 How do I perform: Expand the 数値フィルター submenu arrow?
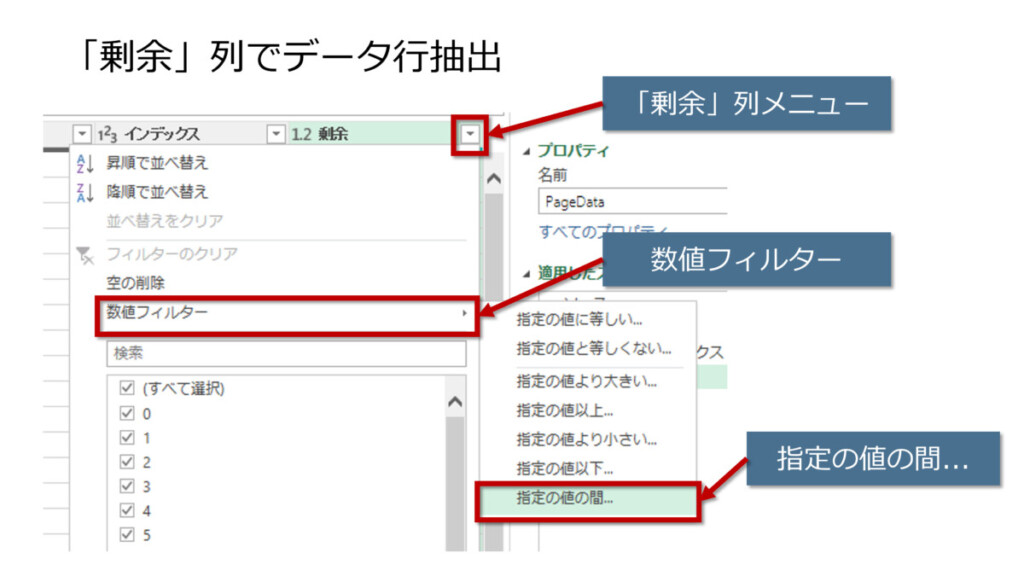tap(463, 313)
